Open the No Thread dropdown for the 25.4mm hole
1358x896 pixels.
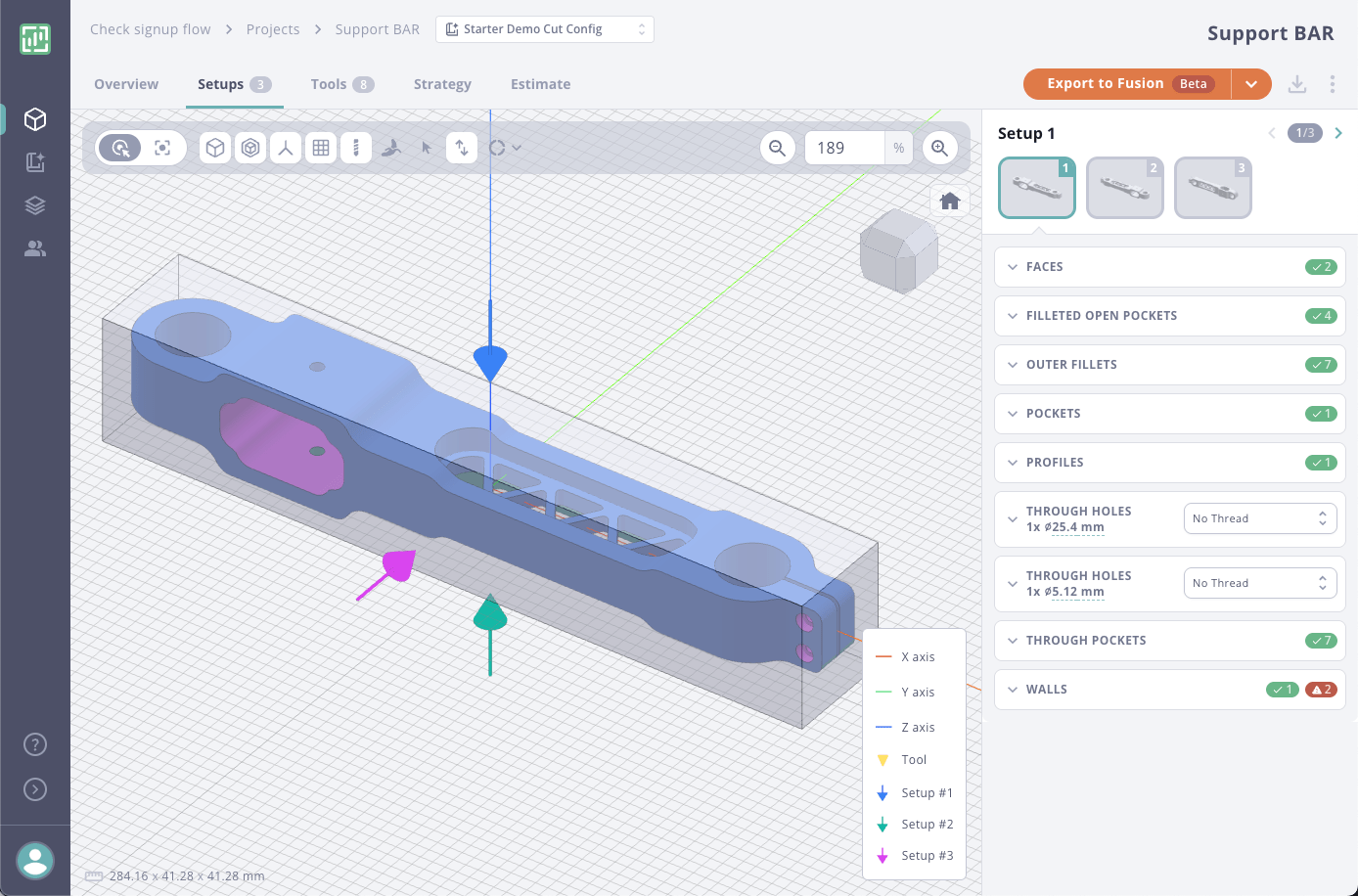click(x=1260, y=517)
